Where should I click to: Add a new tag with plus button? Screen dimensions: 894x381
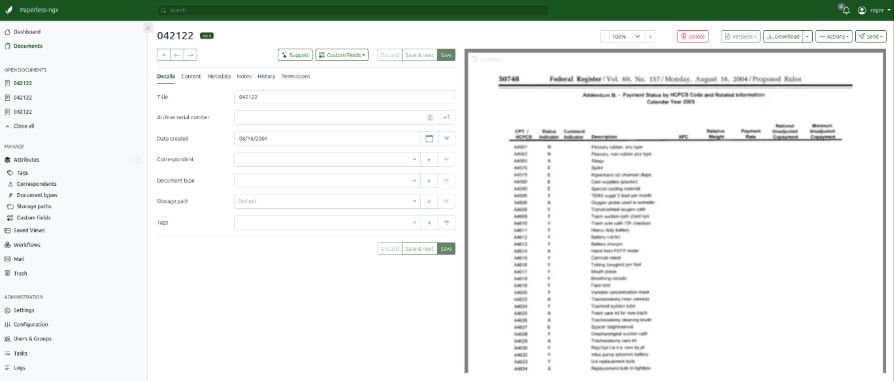pyautogui.click(x=429, y=222)
